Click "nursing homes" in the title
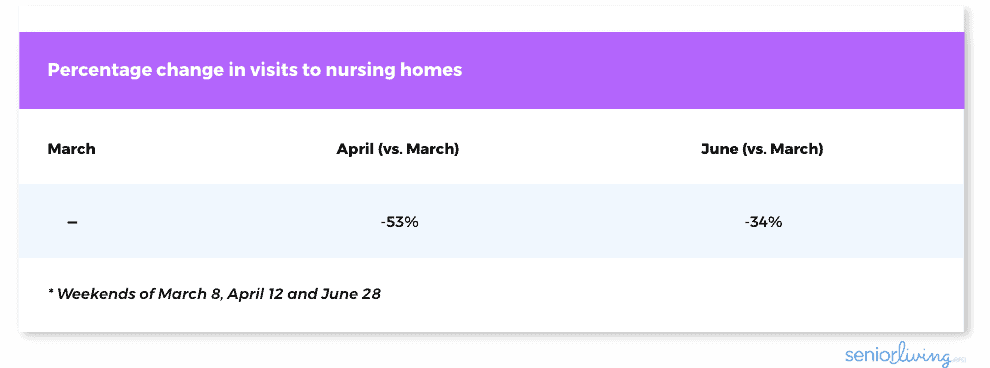990x368 pixels. 394,70
